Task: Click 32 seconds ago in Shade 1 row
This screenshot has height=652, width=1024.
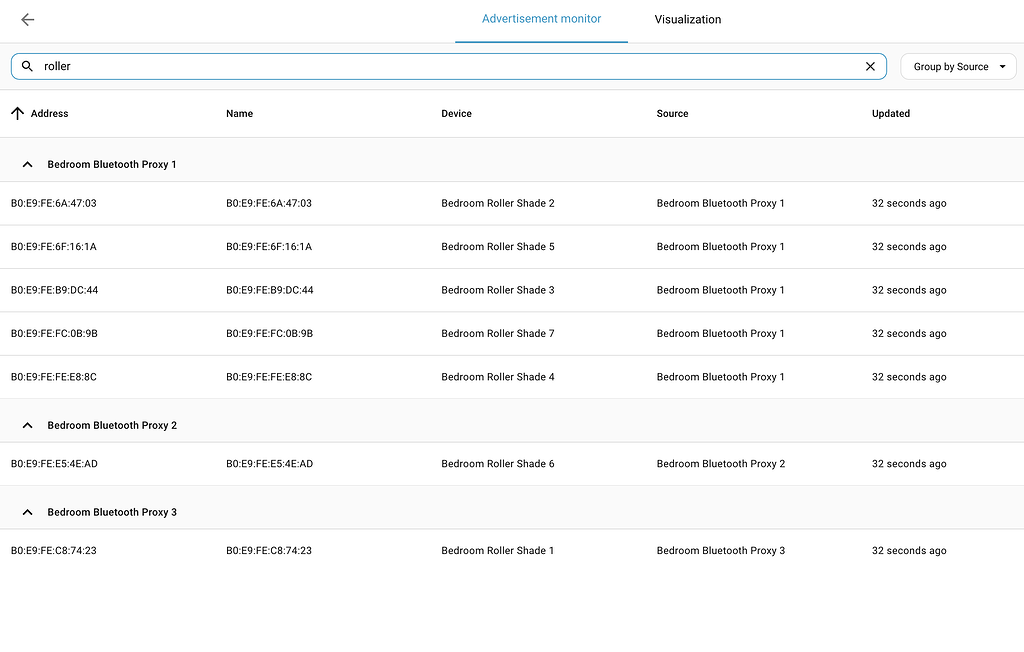Action: [909, 551]
